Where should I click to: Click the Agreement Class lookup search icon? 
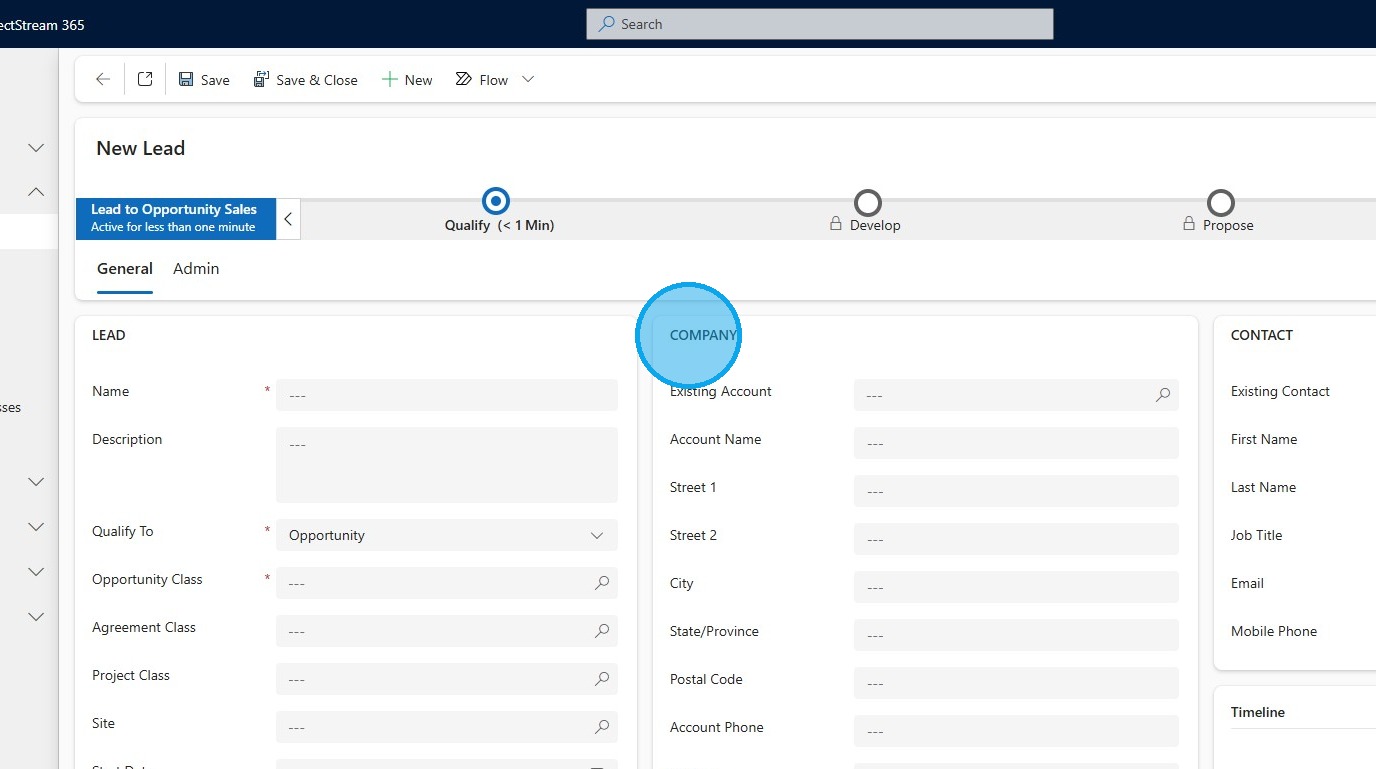click(602, 631)
